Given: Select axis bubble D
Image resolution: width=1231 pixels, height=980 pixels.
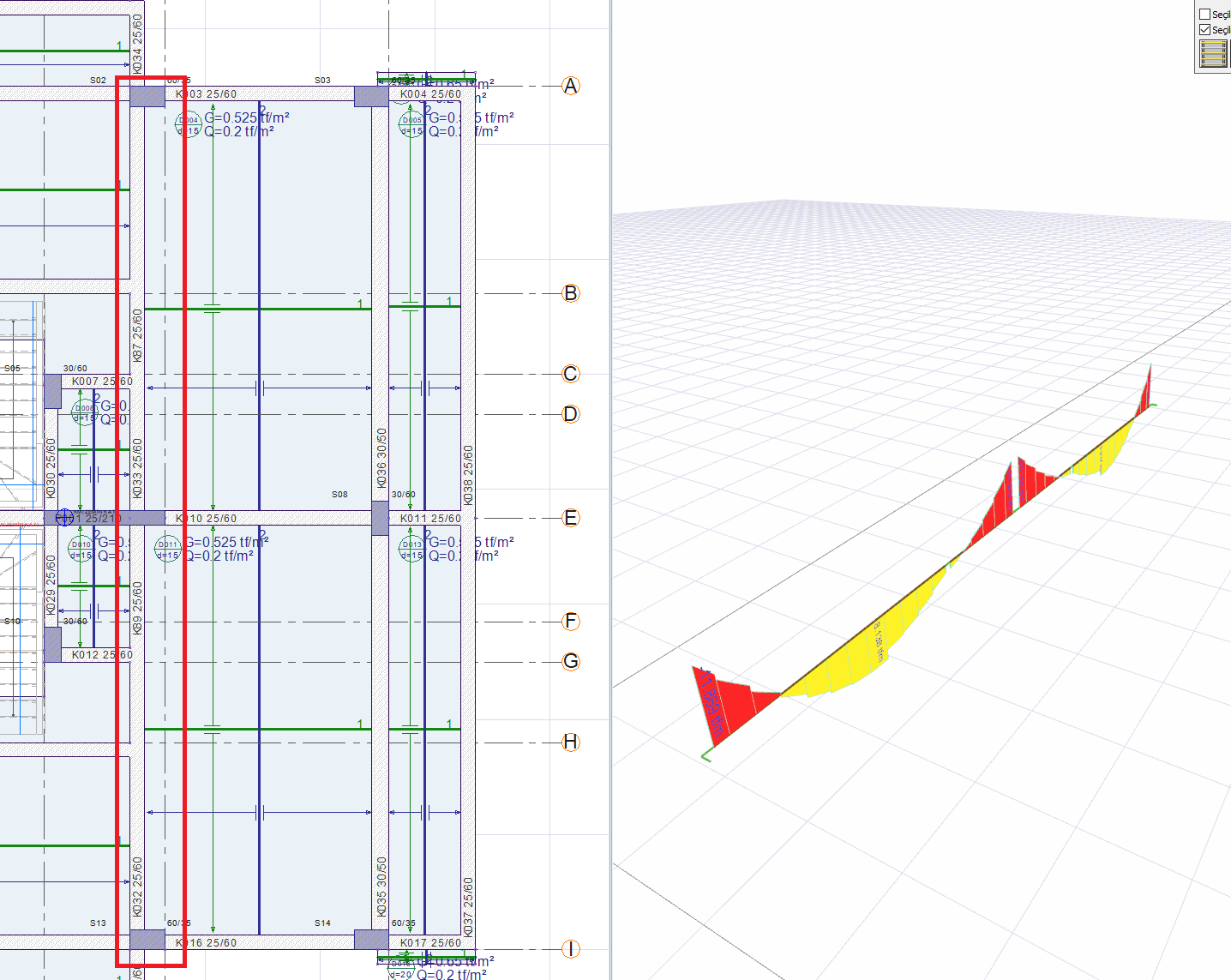Looking at the screenshot, I should point(571,414).
